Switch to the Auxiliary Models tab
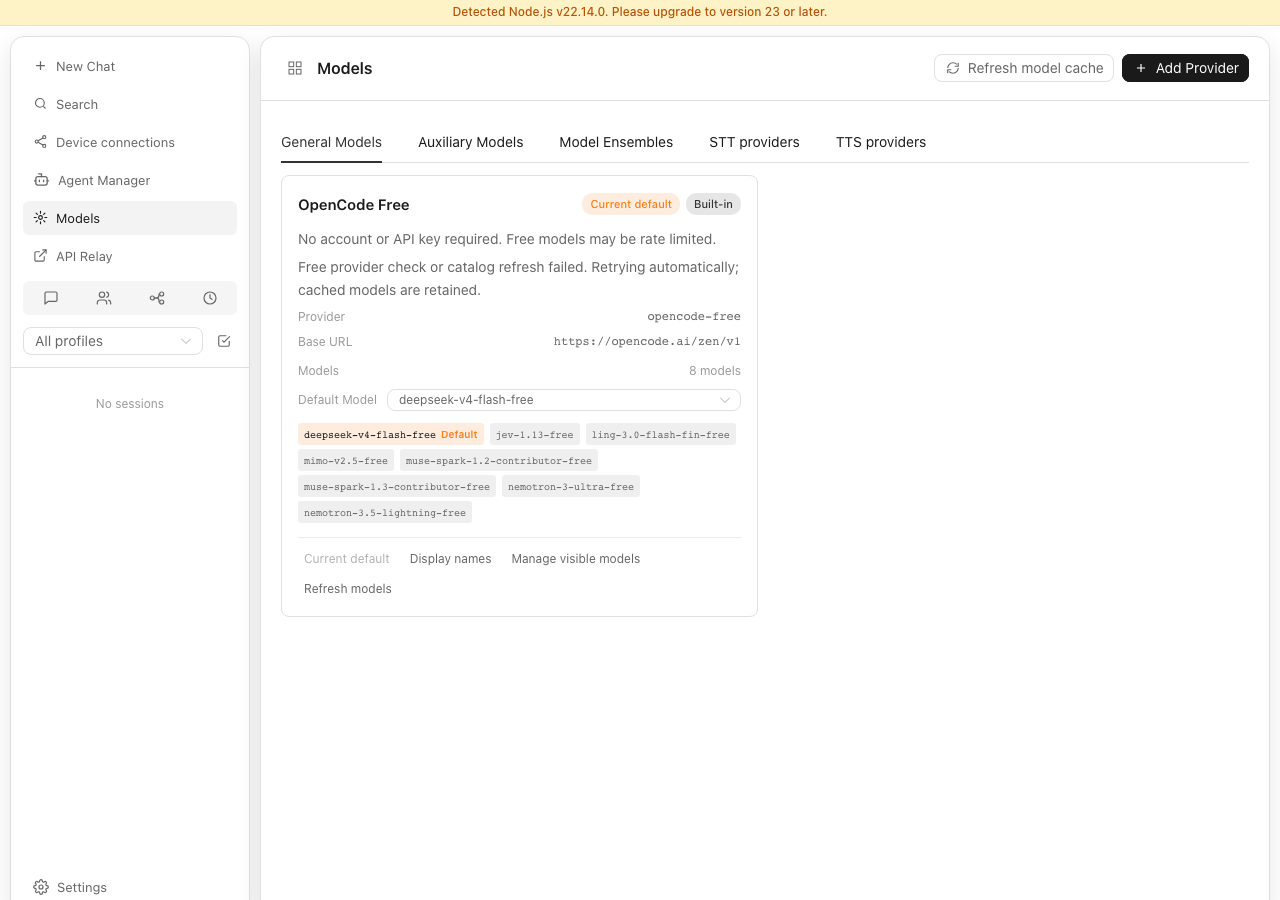The image size is (1280, 900). tap(471, 142)
